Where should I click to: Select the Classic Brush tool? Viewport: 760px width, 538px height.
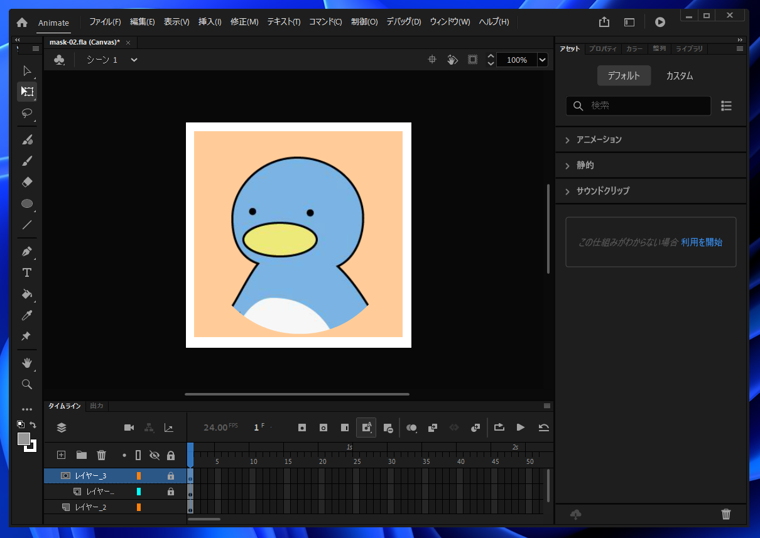point(27,161)
